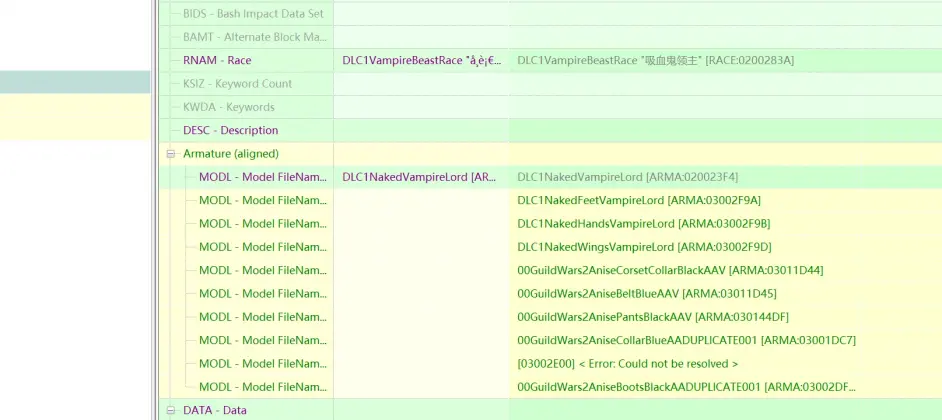The height and width of the screenshot is (420, 942).
Task: Select the RNAM - Race row label
Action: (217, 61)
